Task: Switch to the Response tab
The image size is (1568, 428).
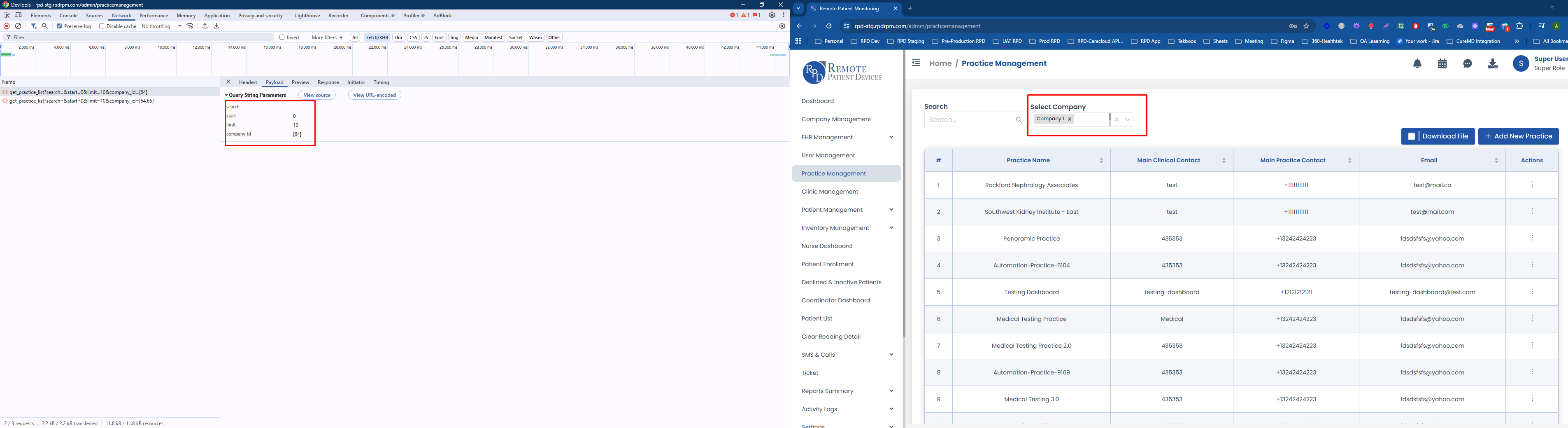Action: [328, 82]
